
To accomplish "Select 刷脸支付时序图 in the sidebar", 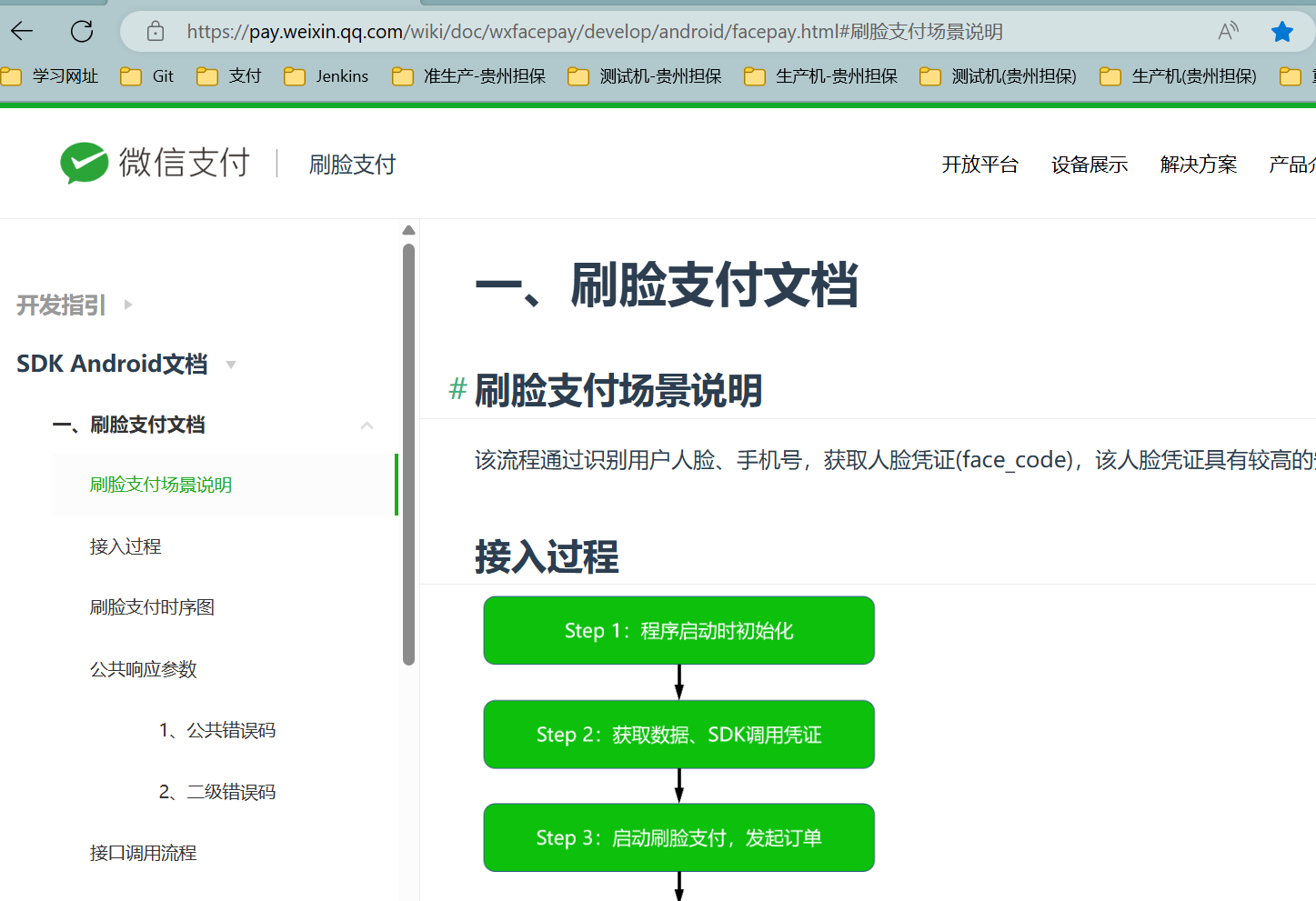I will (152, 607).
